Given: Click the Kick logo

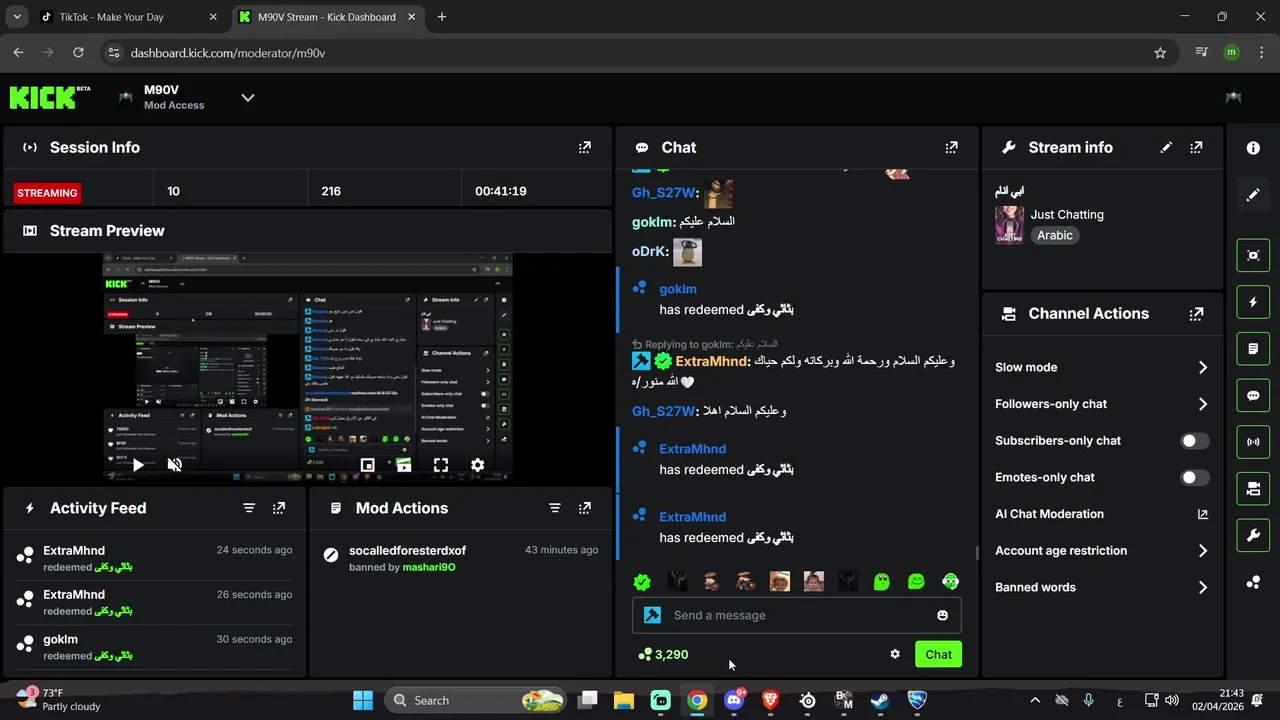Looking at the screenshot, I should [50, 97].
